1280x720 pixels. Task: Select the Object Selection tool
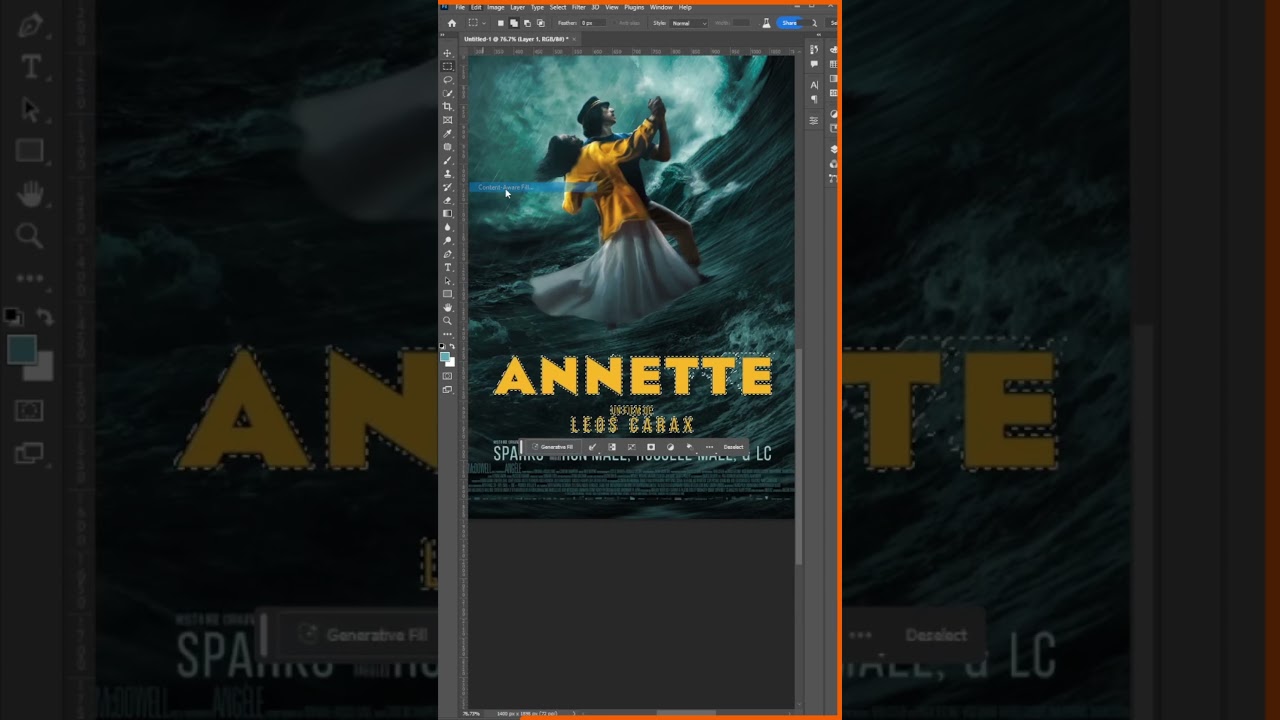tap(447, 92)
